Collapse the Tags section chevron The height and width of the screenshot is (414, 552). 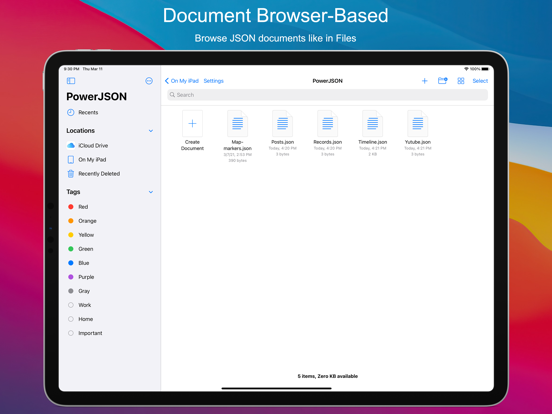point(151,192)
